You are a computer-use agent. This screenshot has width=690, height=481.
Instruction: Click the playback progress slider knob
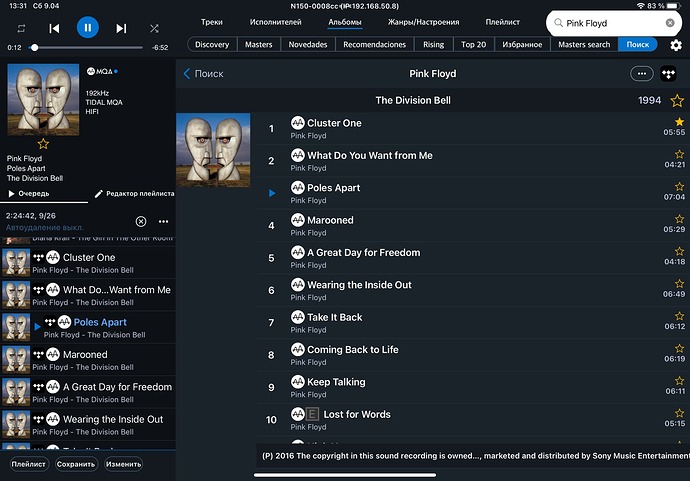click(x=34, y=48)
